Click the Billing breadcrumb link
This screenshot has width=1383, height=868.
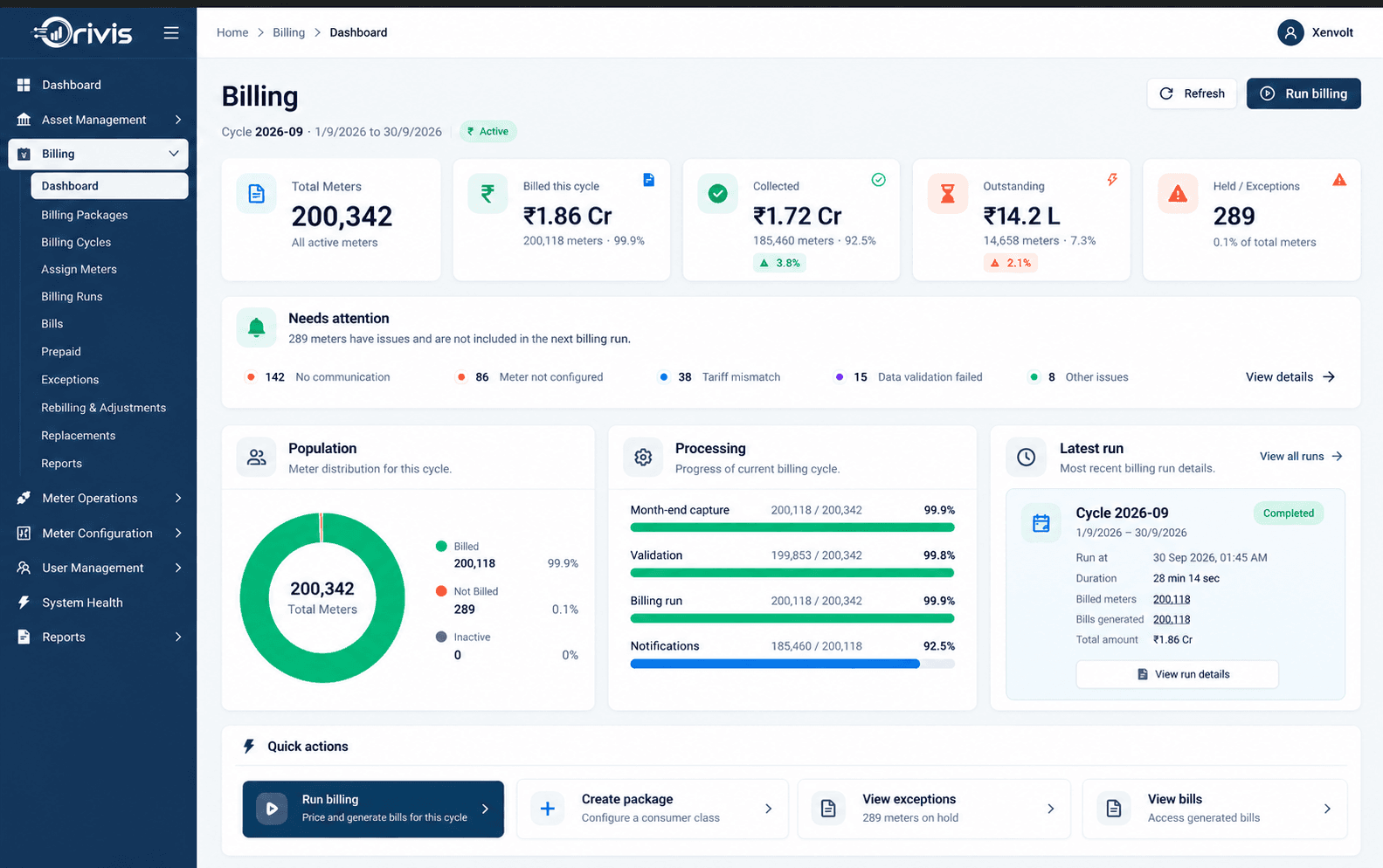[x=288, y=32]
